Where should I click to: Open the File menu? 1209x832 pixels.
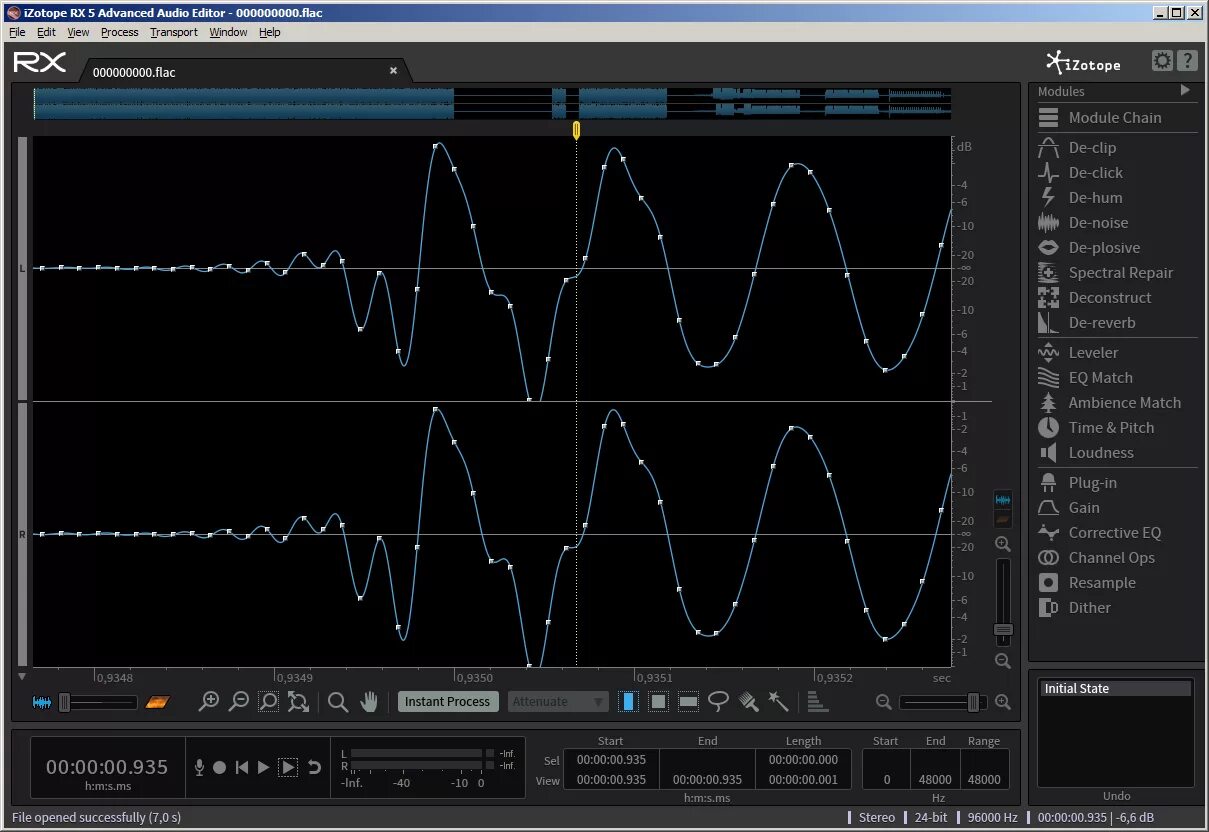17,32
